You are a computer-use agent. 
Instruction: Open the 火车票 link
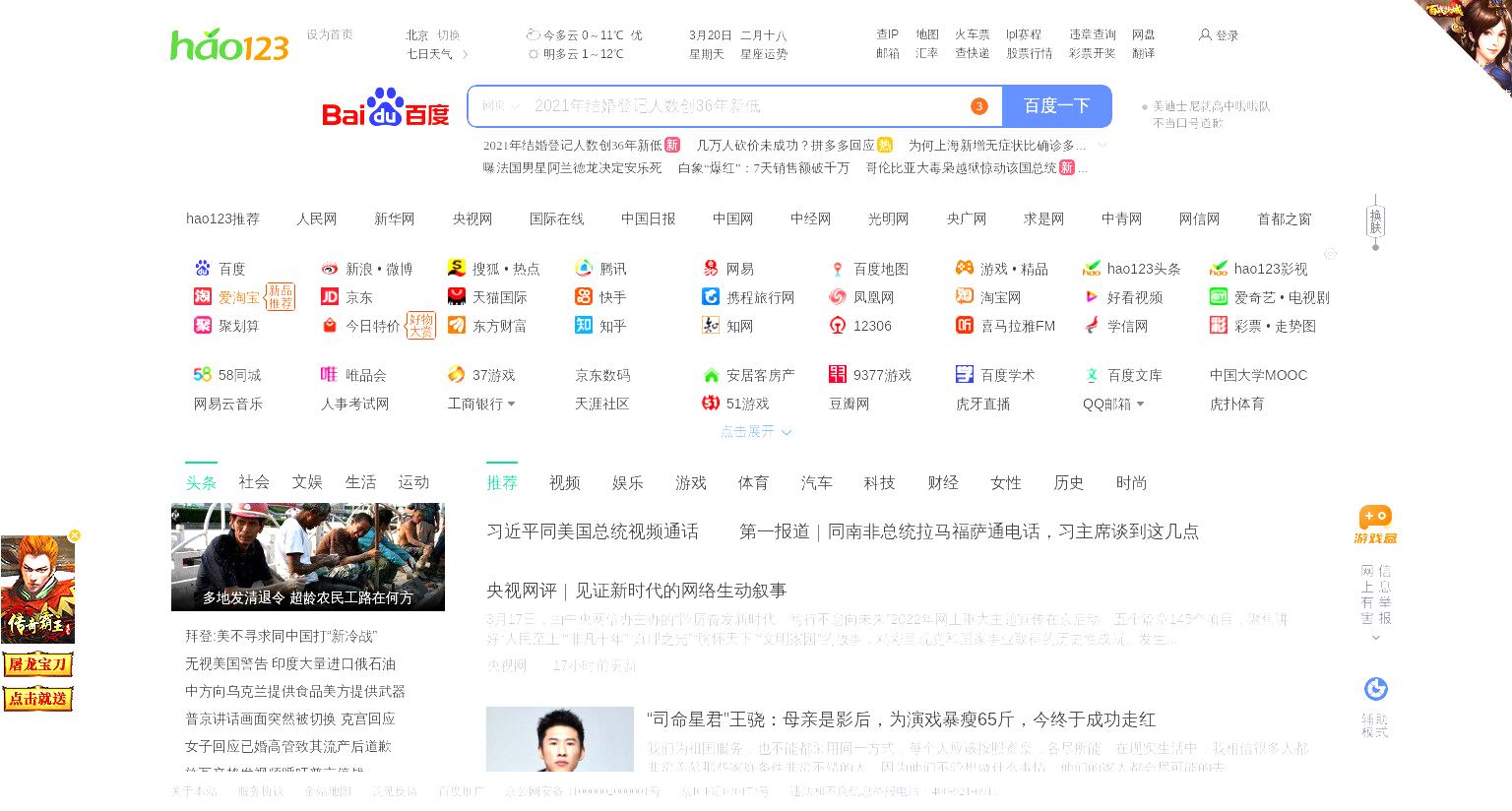[973, 34]
